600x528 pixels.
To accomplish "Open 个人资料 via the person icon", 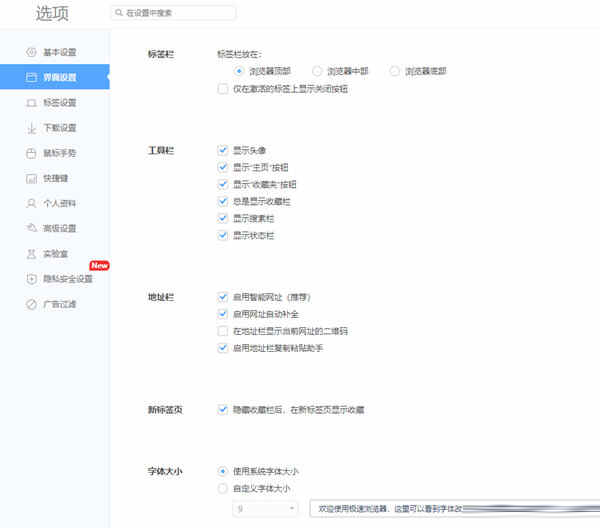I will click(32, 203).
